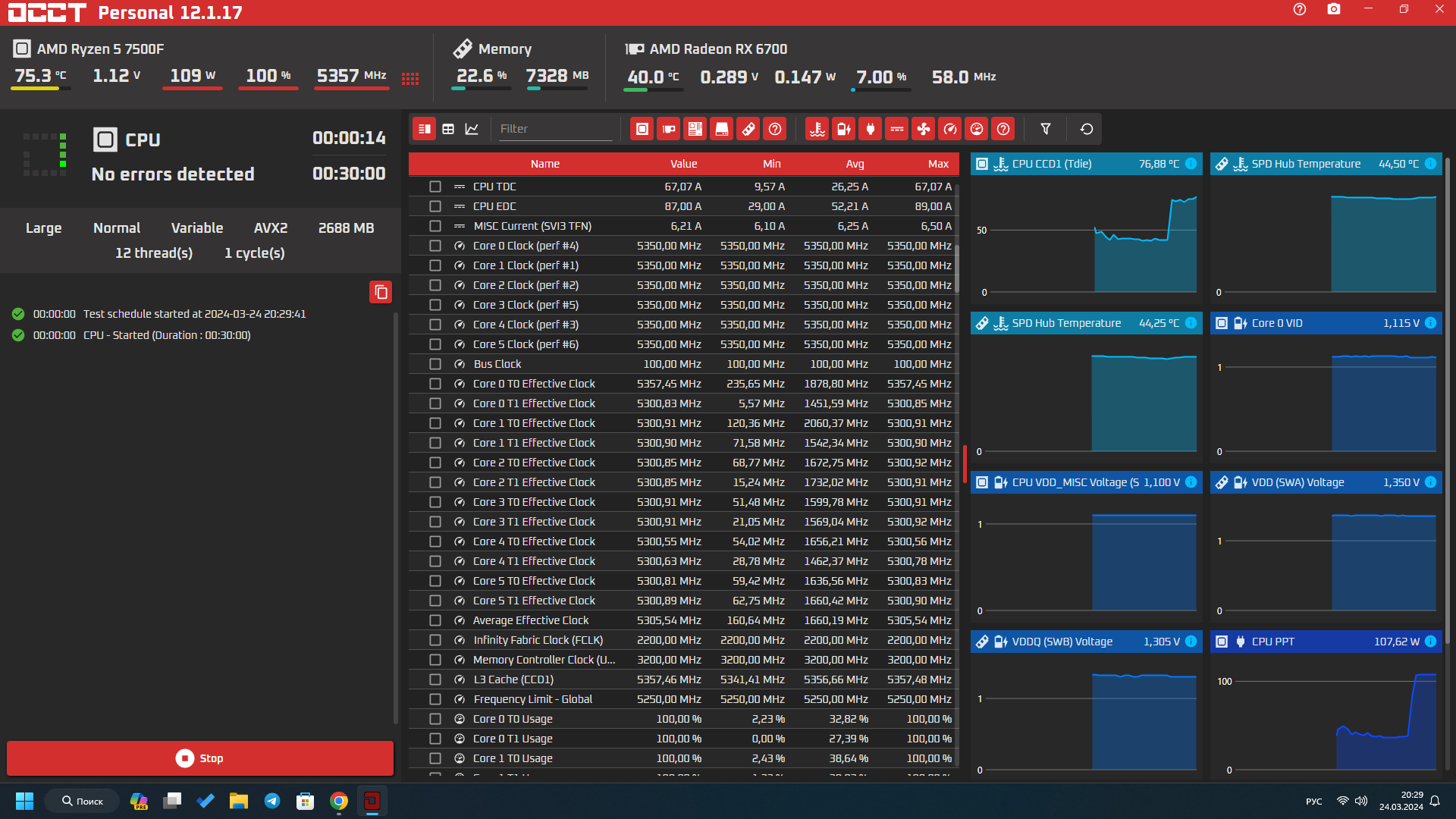Switch to the graph view mode
The image size is (1456, 819).
point(472,129)
